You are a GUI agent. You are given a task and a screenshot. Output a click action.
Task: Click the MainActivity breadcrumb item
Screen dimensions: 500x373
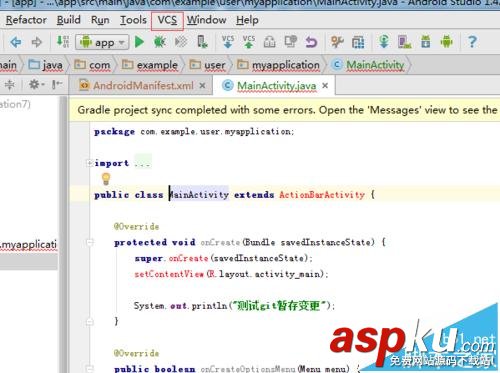(368, 65)
